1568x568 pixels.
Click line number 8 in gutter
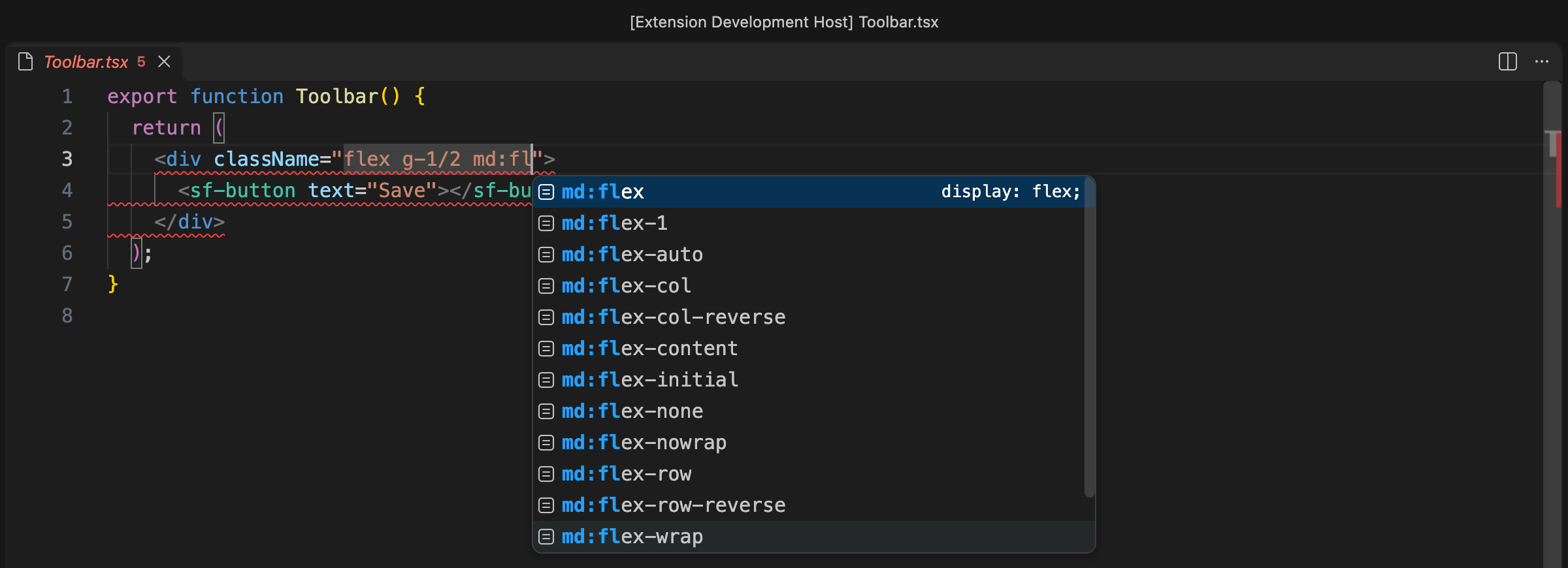pyautogui.click(x=67, y=316)
